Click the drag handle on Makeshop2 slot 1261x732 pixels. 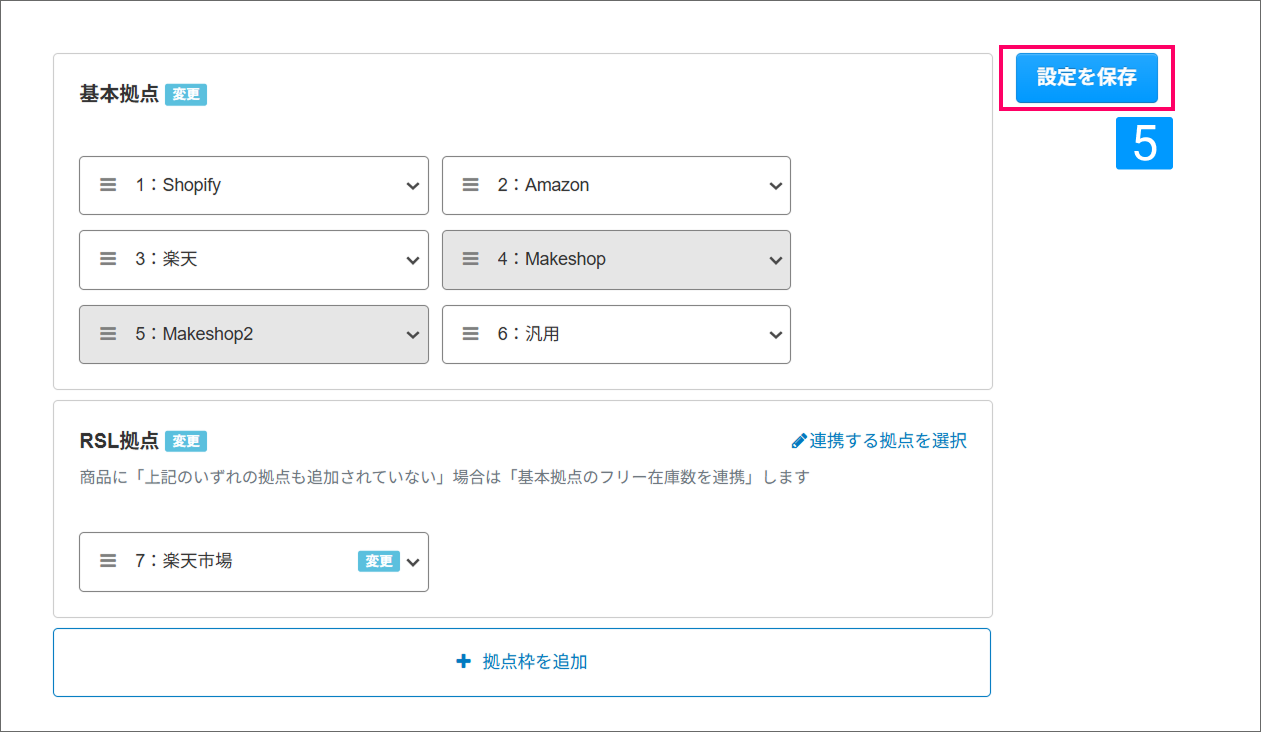click(x=108, y=334)
